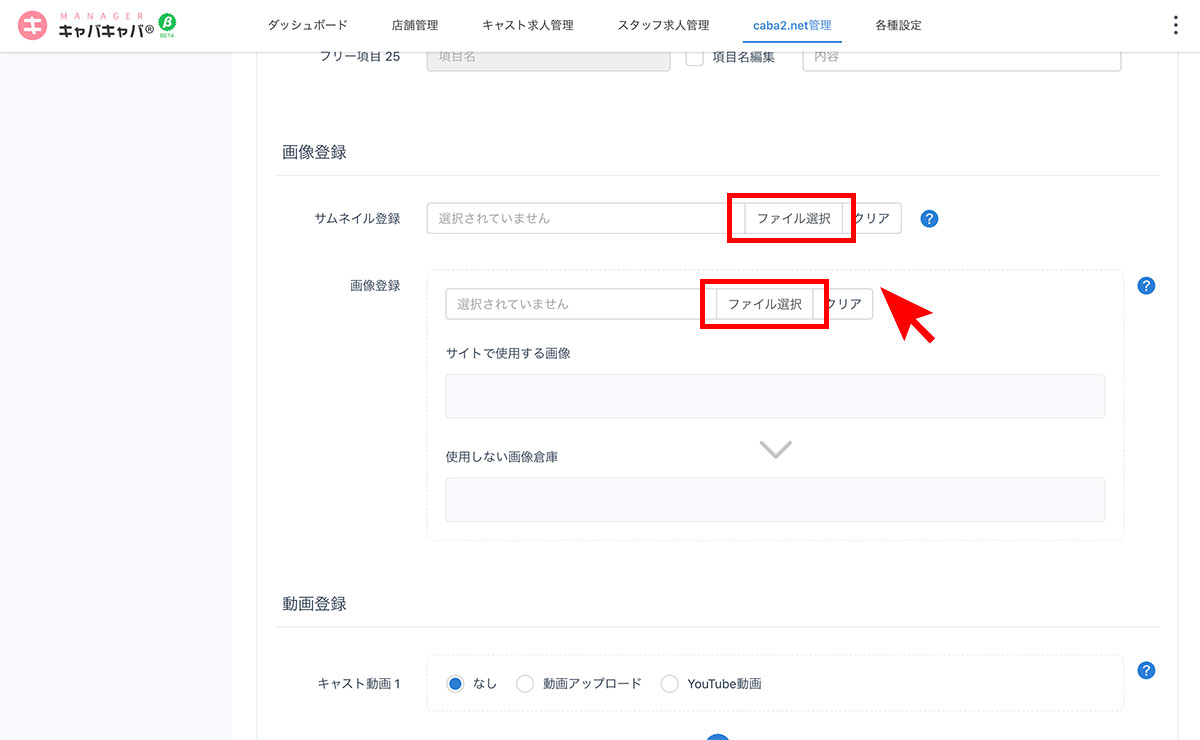The width and height of the screenshot is (1200, 740).
Task: Open the three-dot menu in the header
Action: click(x=1176, y=26)
